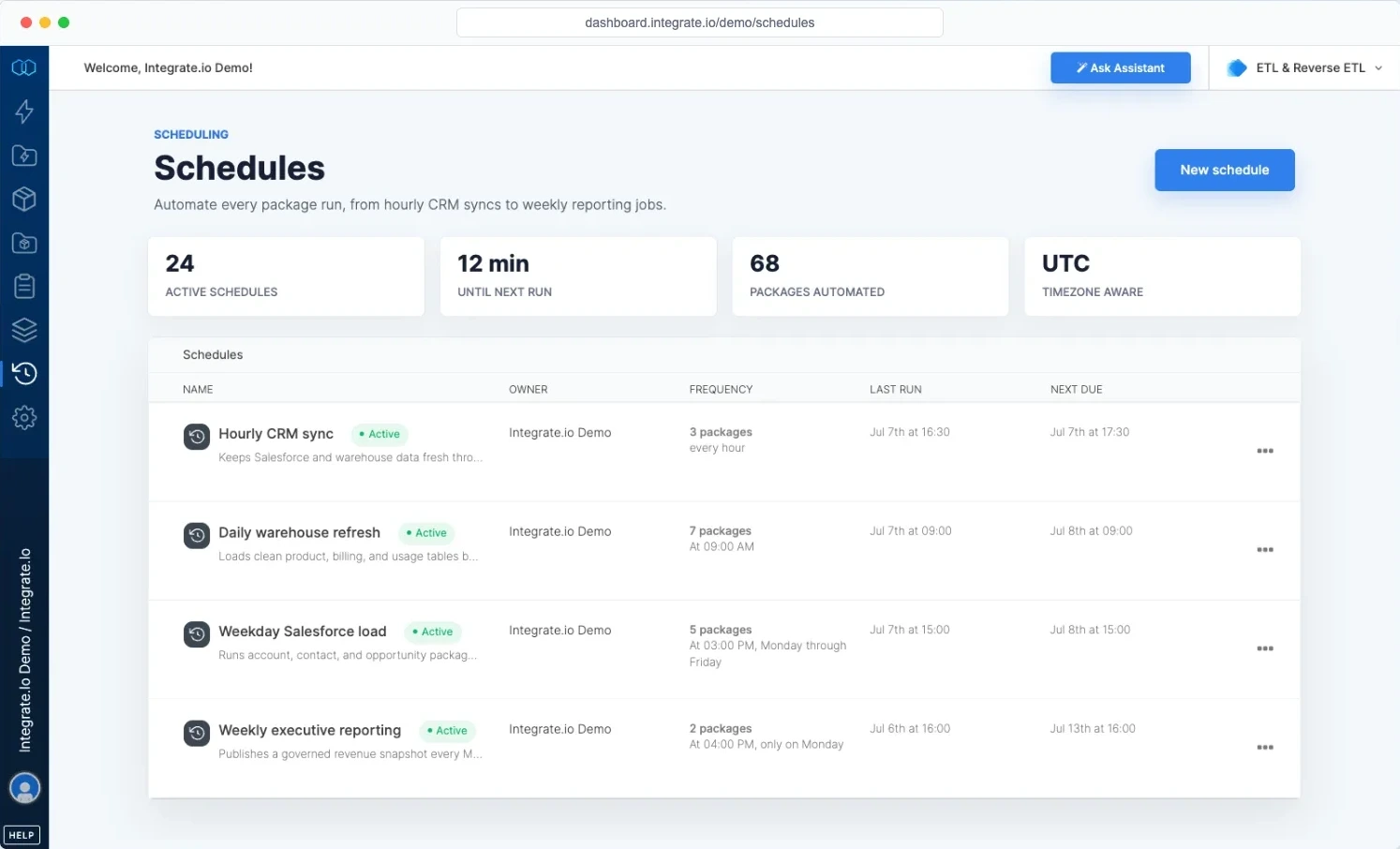Open the Daily warehouse refresh schedule
1400x849 pixels.
(300, 532)
